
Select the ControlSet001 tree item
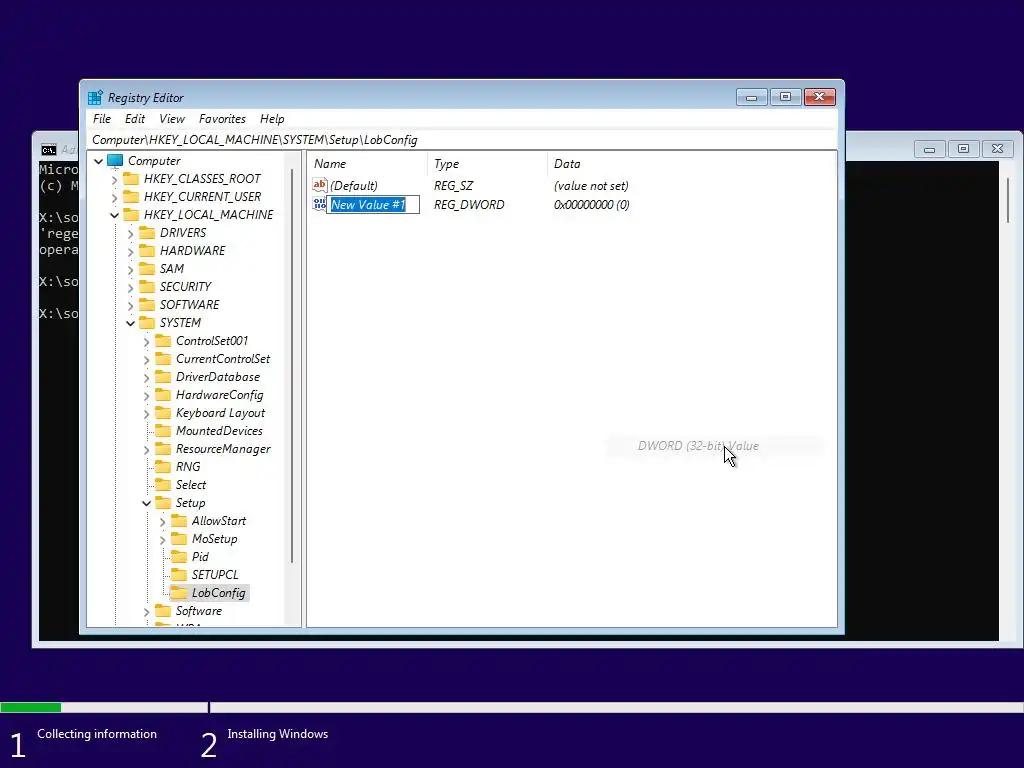click(x=212, y=341)
